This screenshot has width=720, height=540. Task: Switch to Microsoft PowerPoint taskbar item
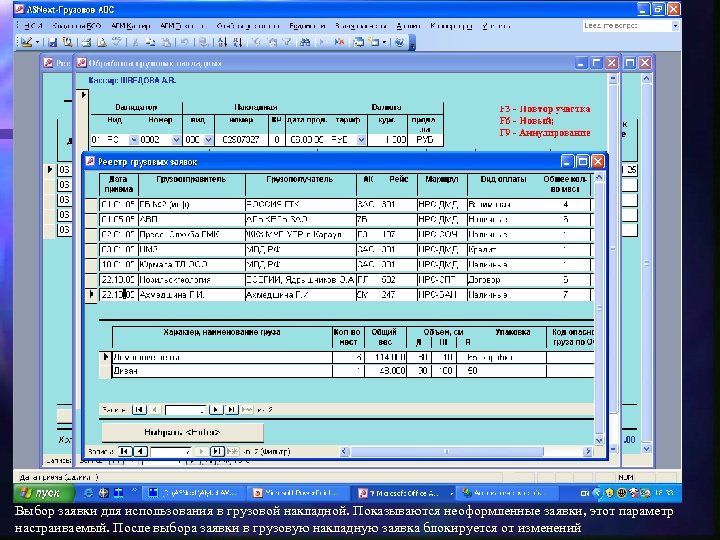(x=299, y=493)
